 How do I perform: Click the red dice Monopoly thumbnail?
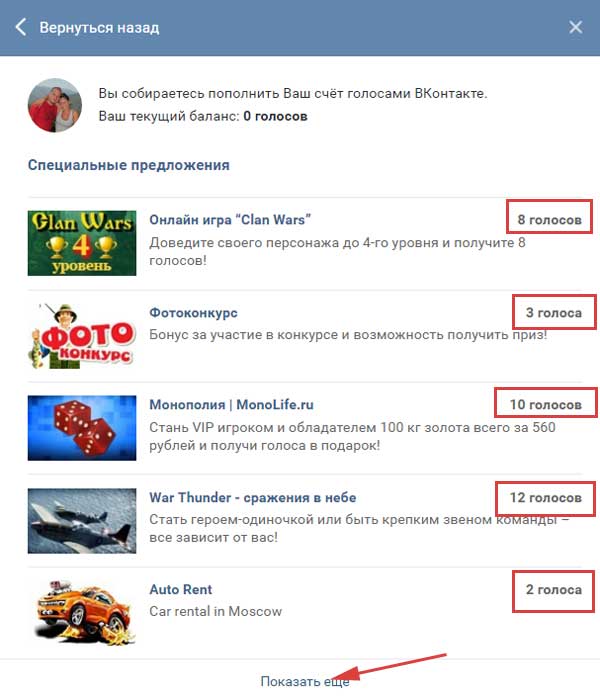pyautogui.click(x=82, y=428)
